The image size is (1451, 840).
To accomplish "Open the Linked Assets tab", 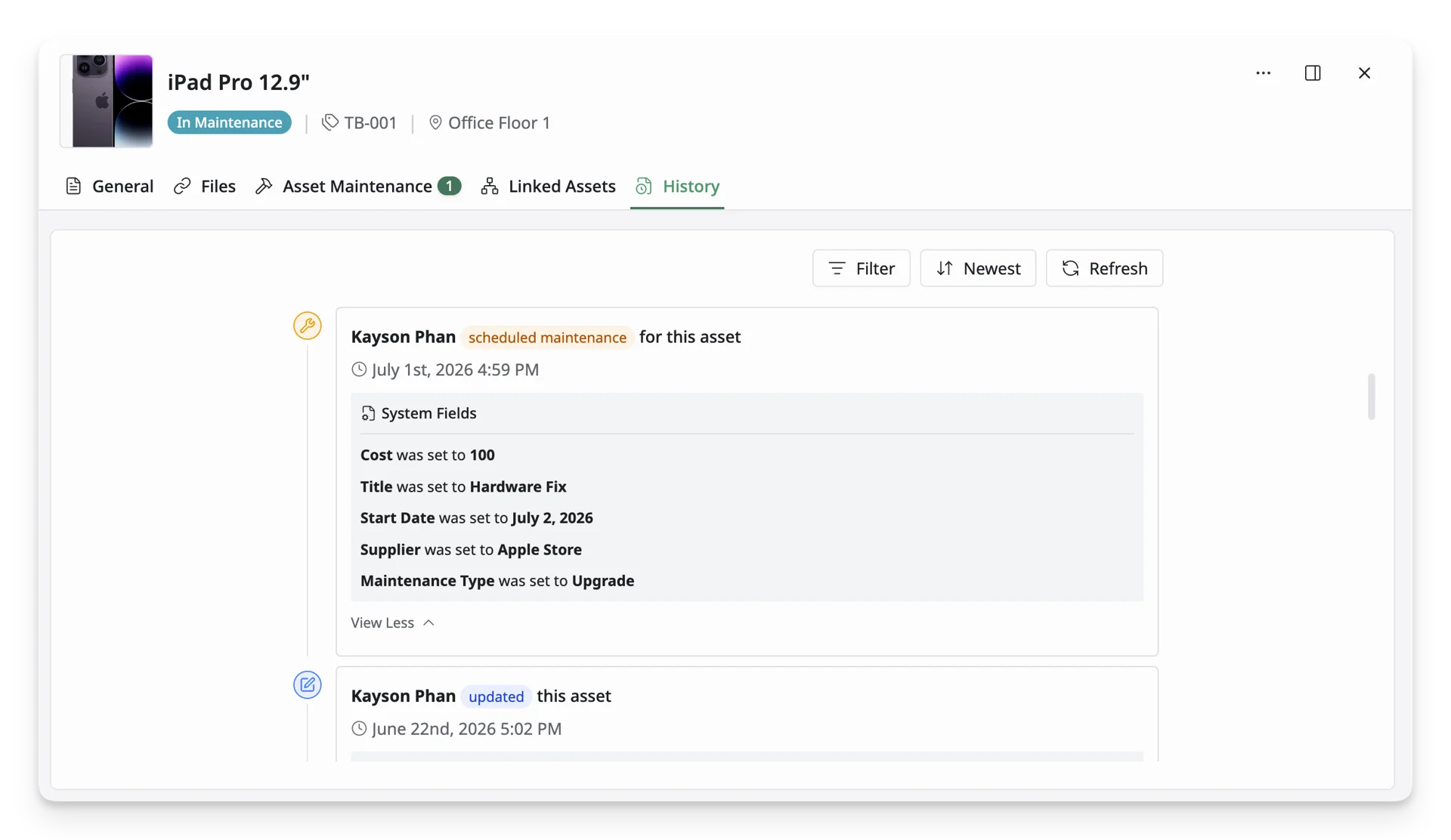I will click(549, 186).
